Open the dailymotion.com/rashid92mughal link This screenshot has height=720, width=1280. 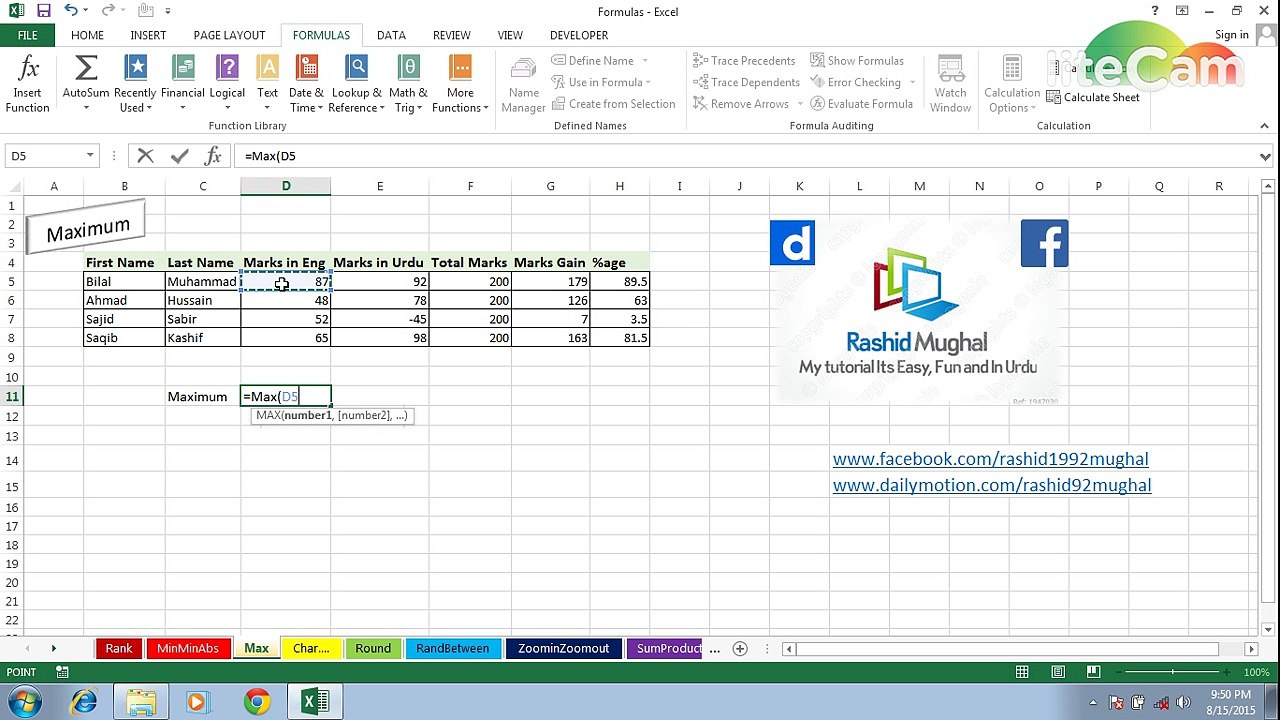pos(992,485)
